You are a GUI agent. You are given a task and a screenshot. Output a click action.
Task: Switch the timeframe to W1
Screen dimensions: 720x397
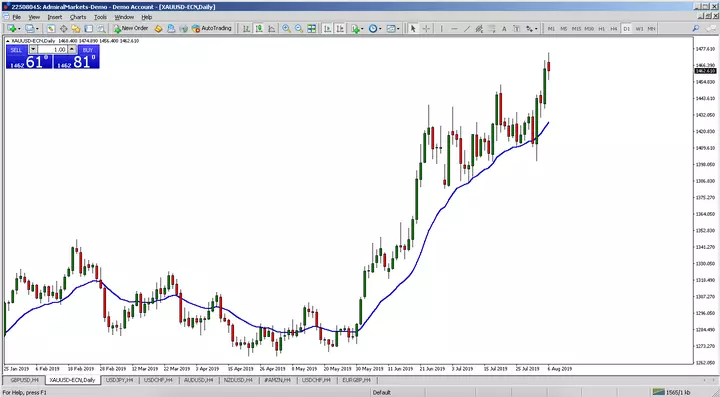click(x=639, y=28)
